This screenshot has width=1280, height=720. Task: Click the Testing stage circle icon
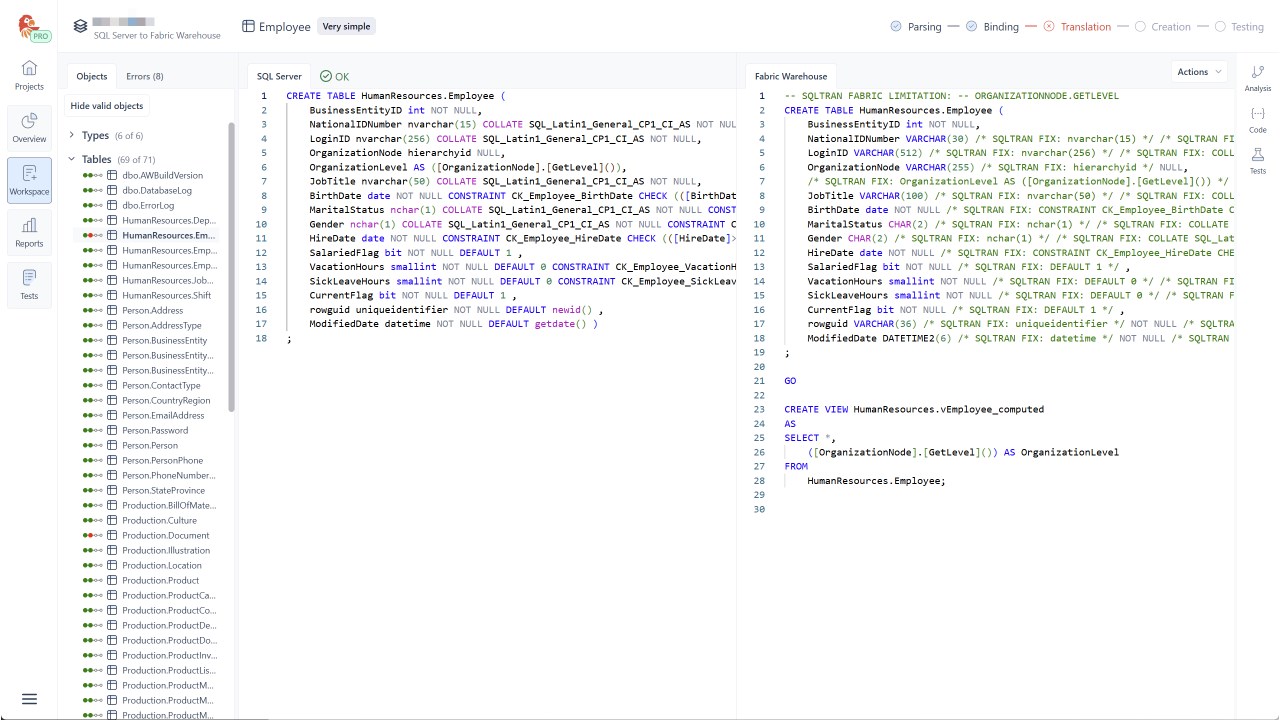[1220, 27]
